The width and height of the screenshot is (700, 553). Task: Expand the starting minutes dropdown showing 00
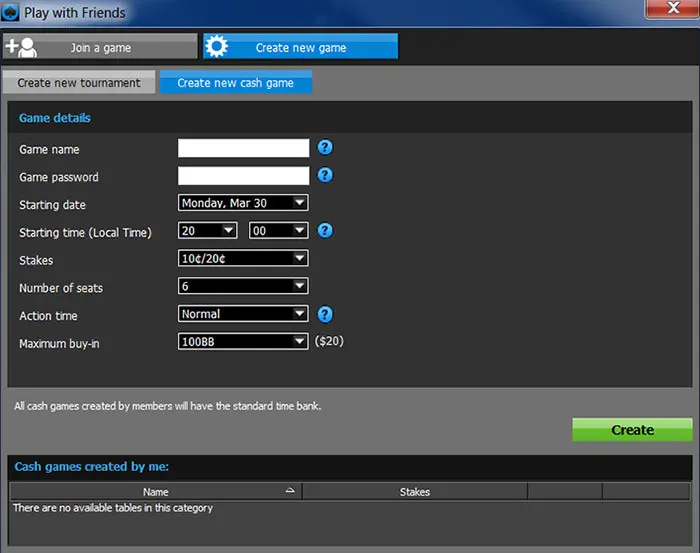tap(278, 231)
